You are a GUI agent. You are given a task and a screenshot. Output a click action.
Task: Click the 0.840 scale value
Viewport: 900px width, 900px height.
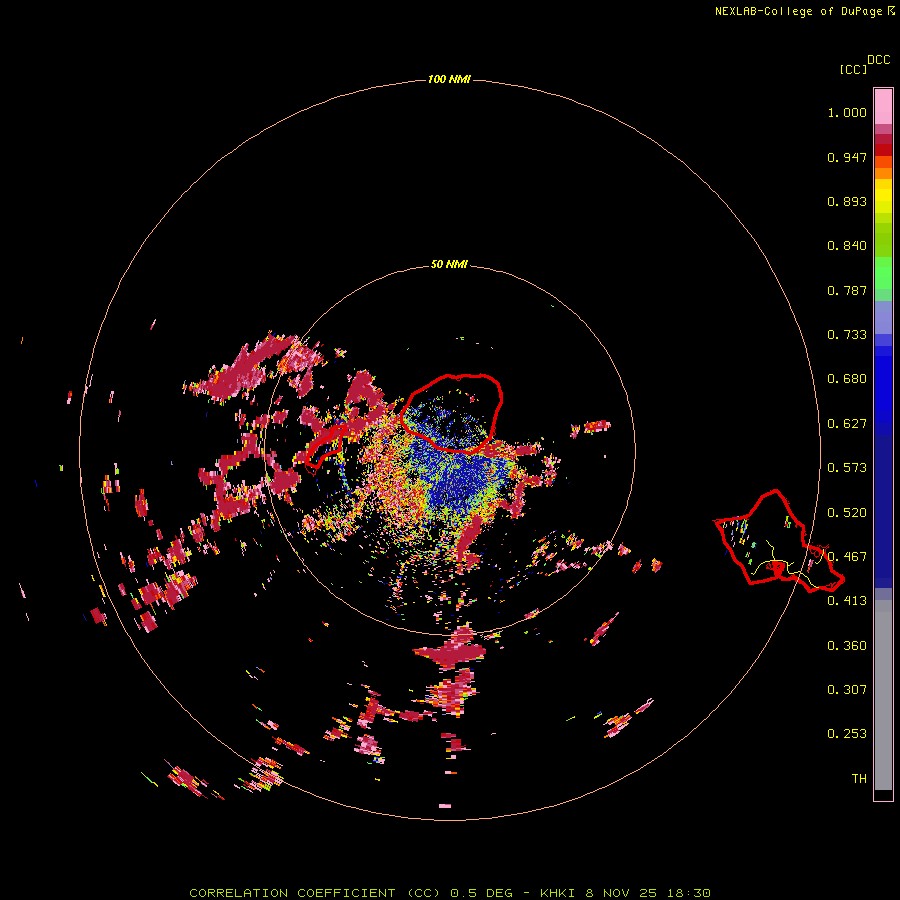(847, 246)
